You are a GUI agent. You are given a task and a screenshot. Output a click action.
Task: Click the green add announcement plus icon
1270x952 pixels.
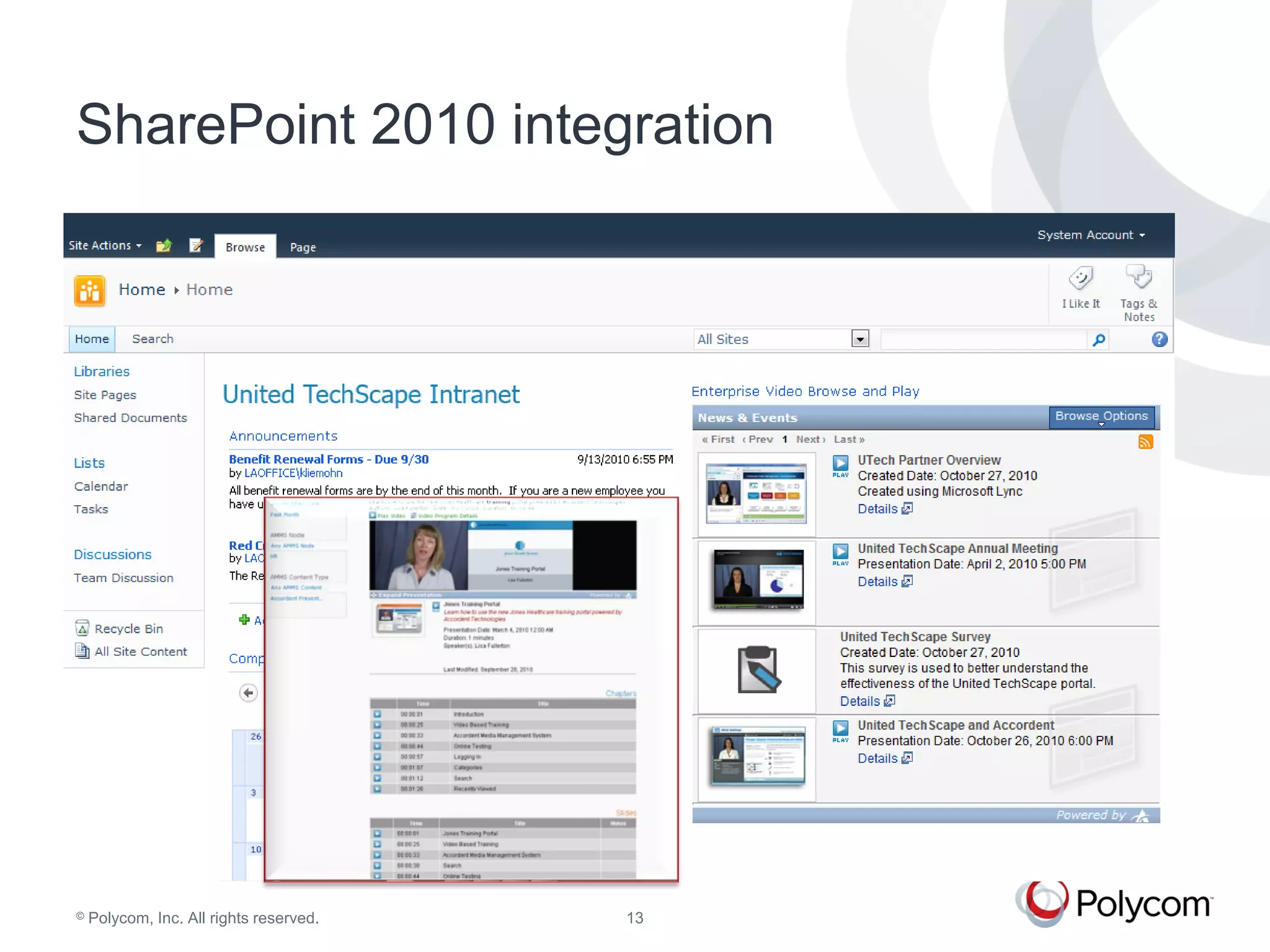244,620
